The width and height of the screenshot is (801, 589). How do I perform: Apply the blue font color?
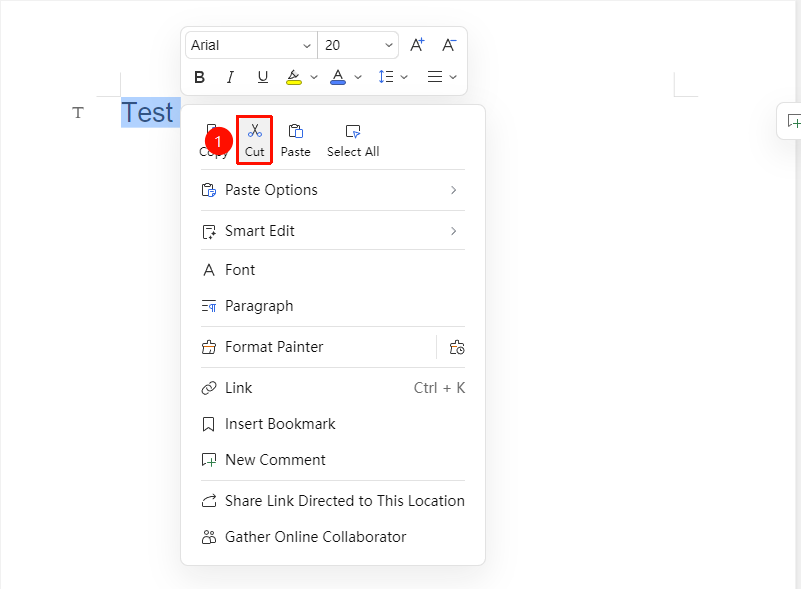(338, 77)
